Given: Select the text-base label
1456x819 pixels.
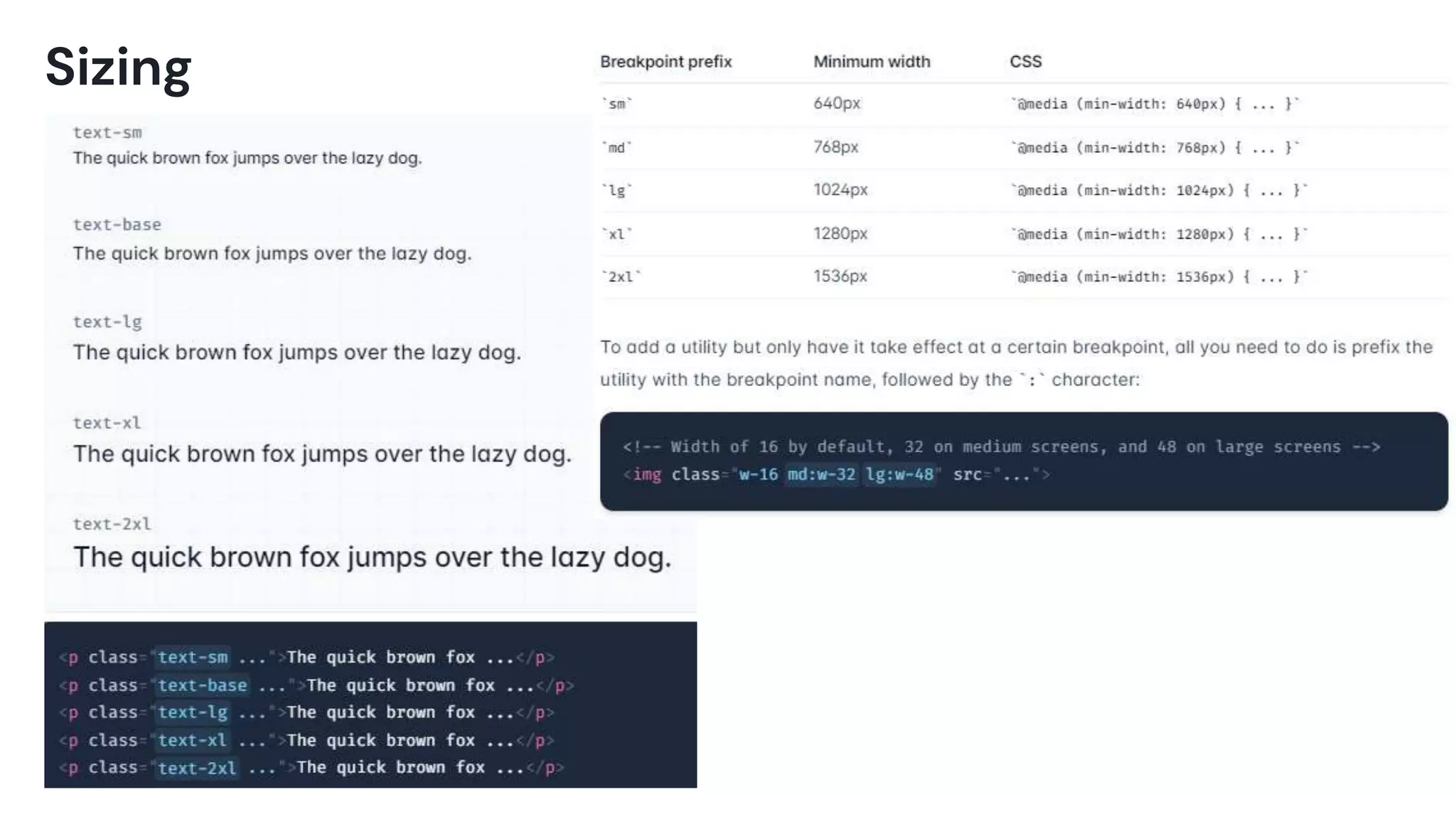Looking at the screenshot, I should 117,225.
